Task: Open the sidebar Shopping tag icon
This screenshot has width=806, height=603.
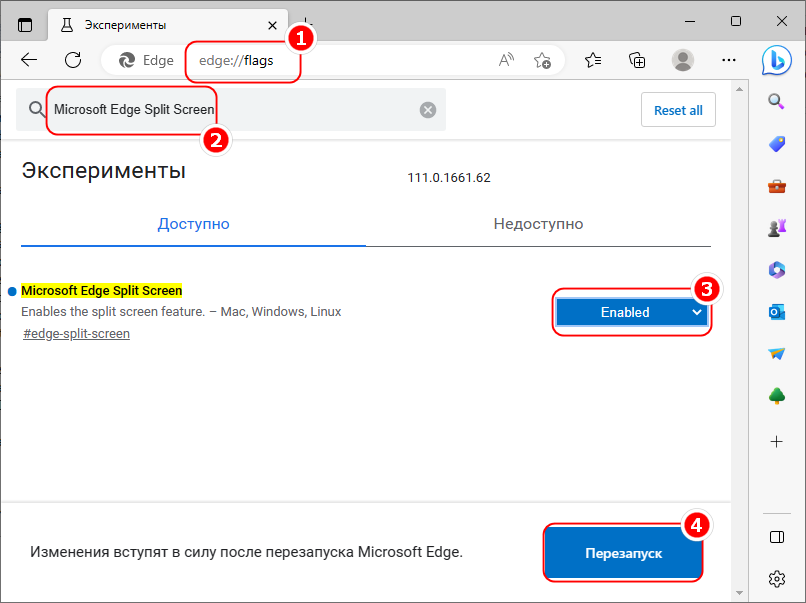Action: click(777, 143)
